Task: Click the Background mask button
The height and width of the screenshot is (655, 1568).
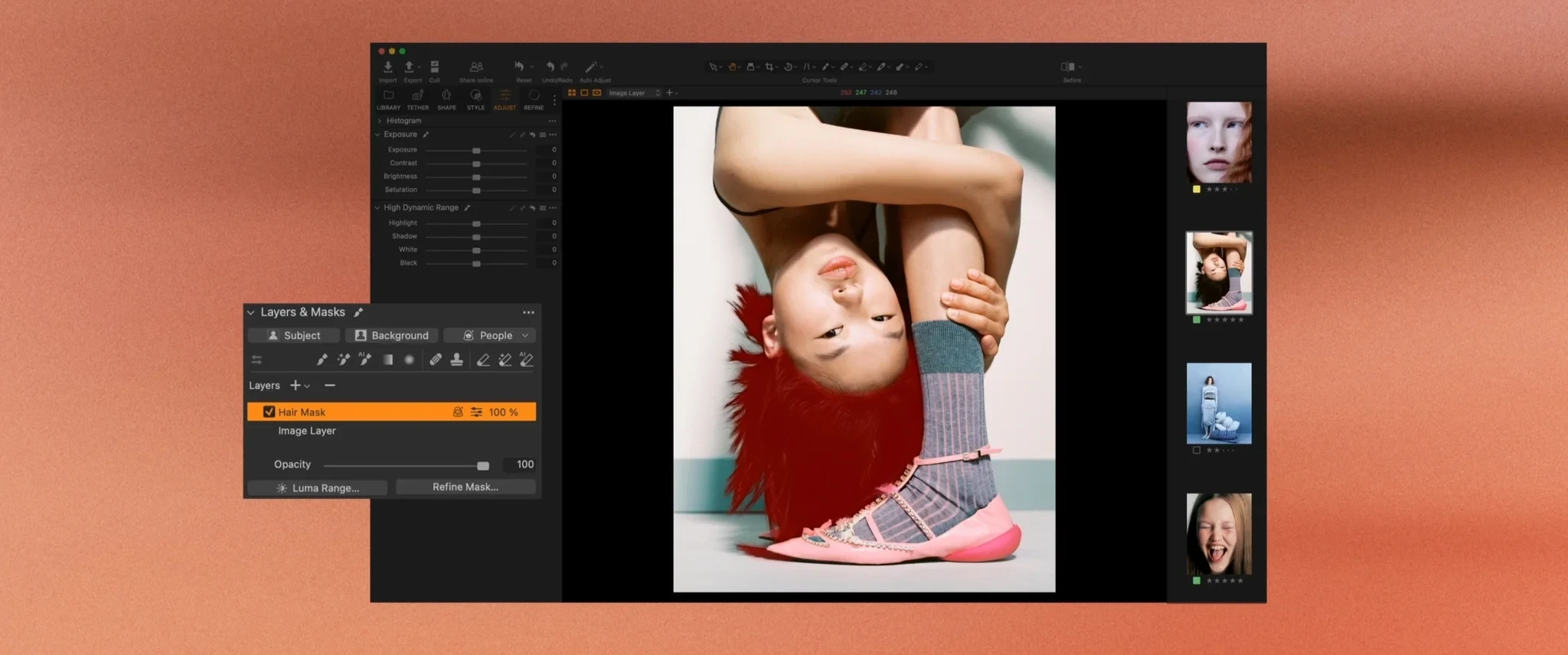Action: tap(392, 335)
